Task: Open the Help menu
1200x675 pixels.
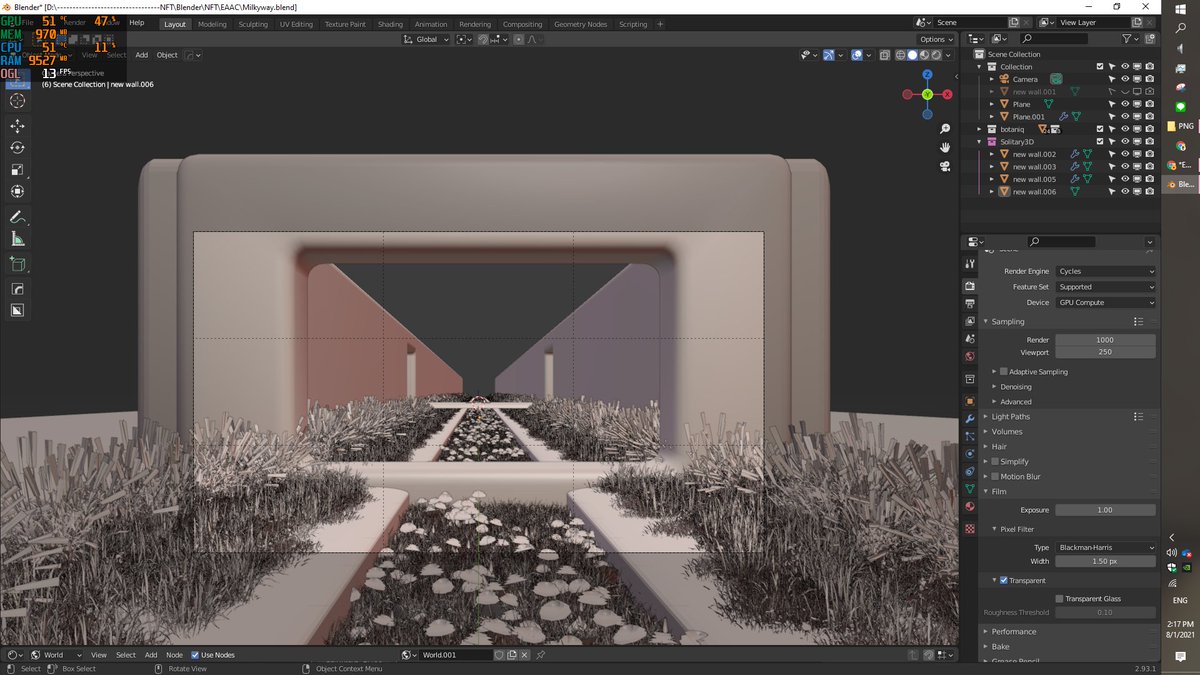Action: pyautogui.click(x=137, y=22)
